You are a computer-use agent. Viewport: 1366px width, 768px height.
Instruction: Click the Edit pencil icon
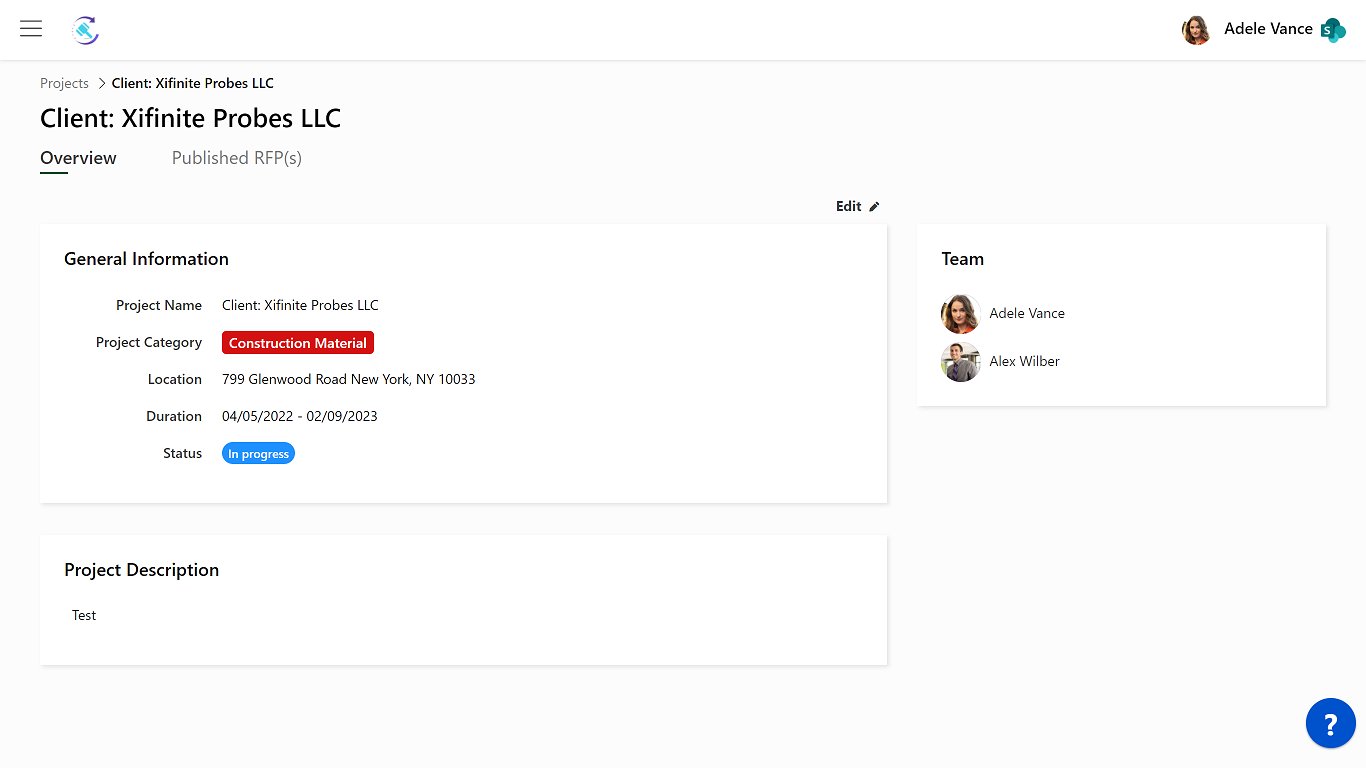point(874,207)
